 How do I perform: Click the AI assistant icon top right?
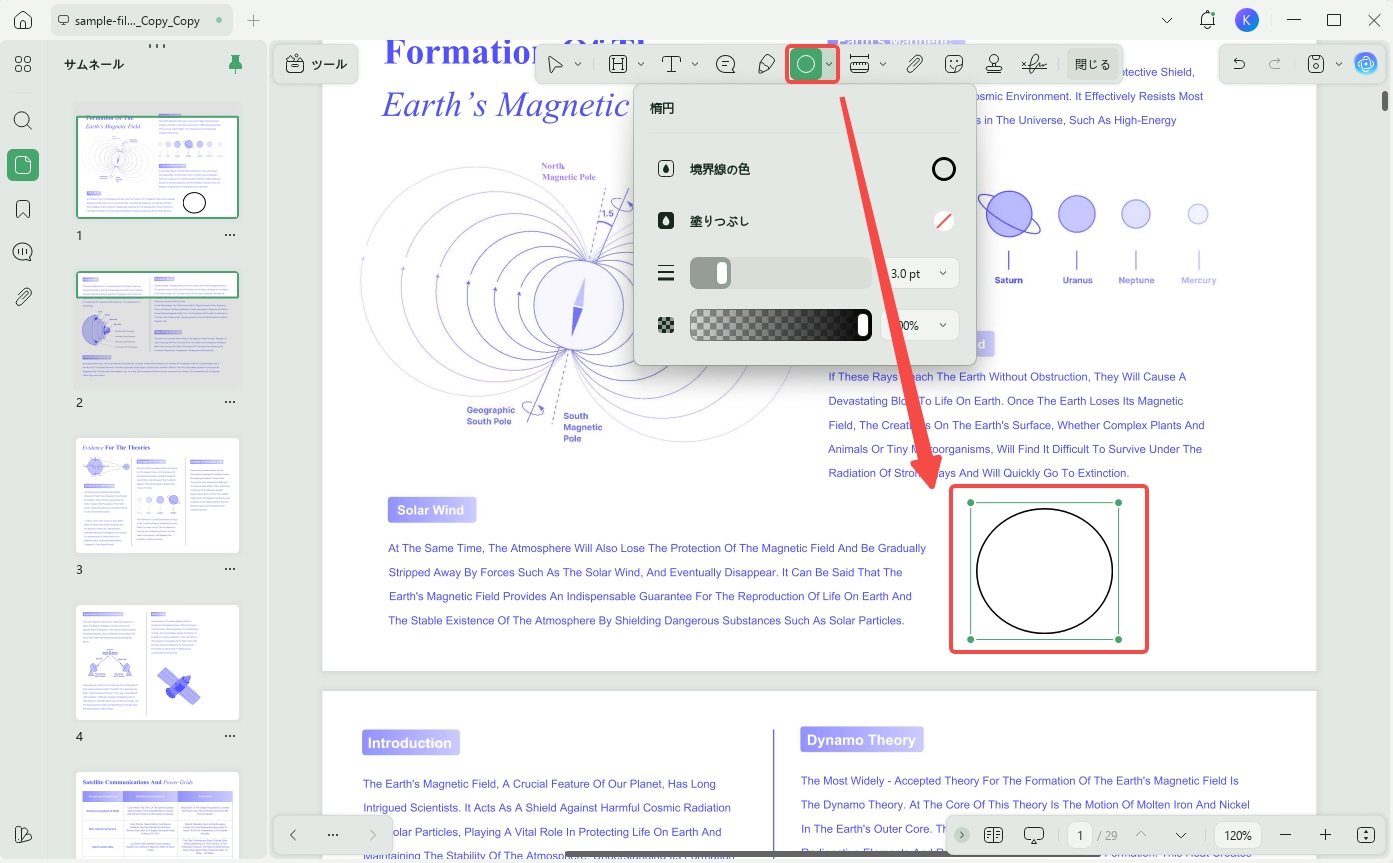pos(1366,64)
